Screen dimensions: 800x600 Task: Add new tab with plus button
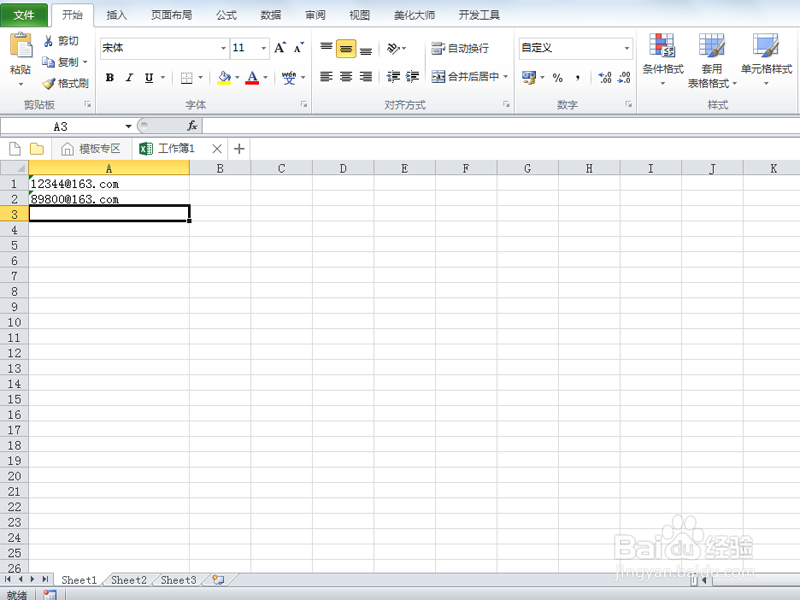(239, 148)
